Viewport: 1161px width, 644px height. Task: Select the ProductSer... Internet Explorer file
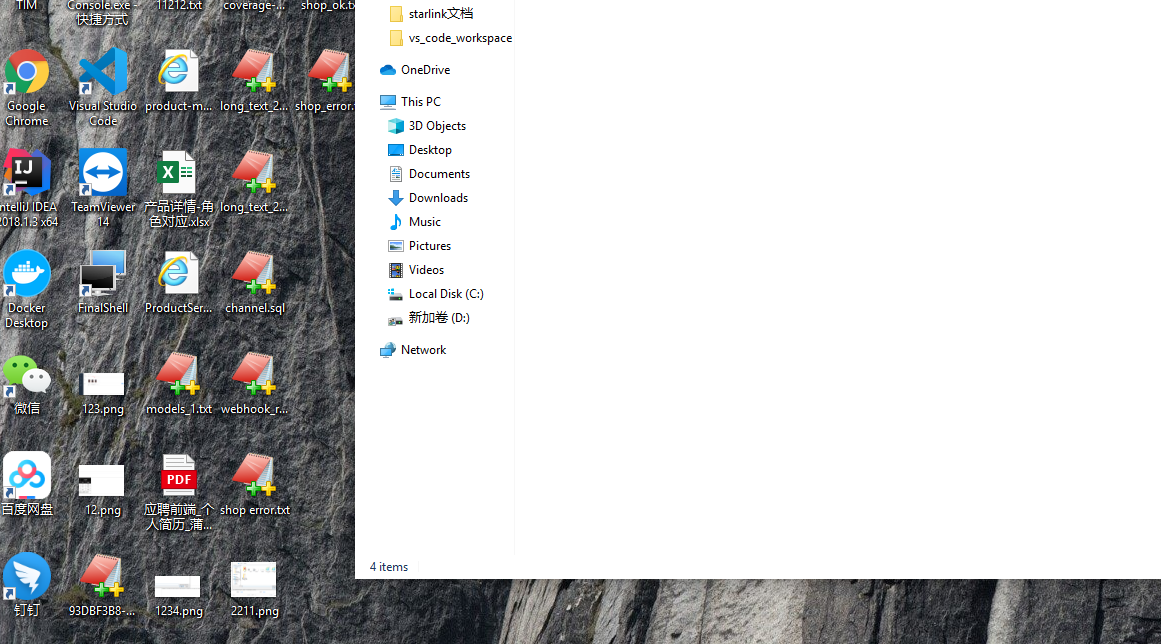click(x=178, y=282)
